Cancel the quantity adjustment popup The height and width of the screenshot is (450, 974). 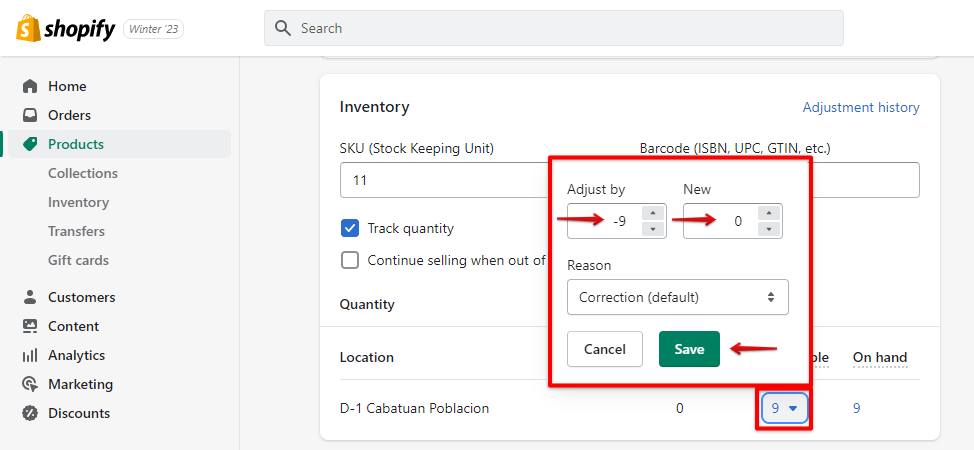[x=604, y=349]
